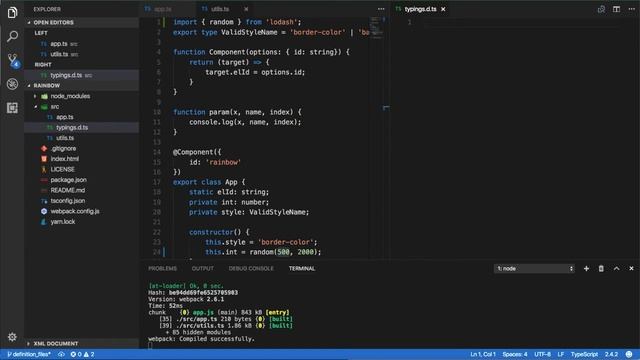Change end of line via LF
The width and height of the screenshot is (640, 360).
coord(561,354)
